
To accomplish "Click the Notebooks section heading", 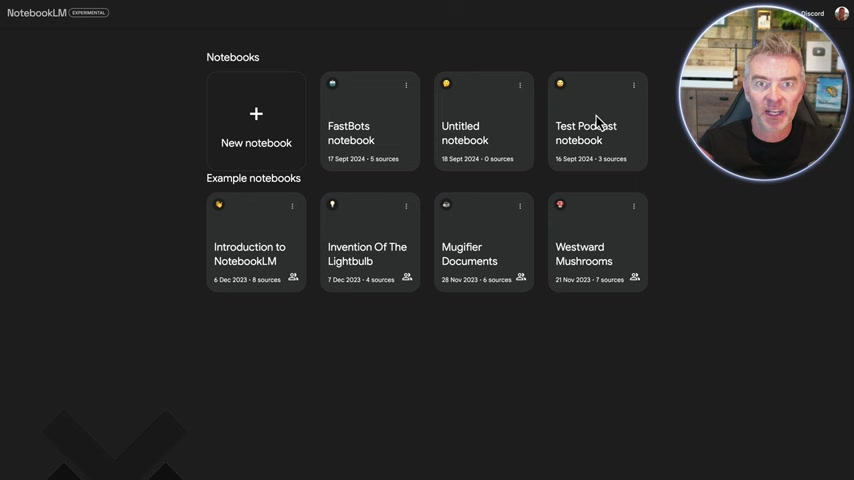I will (233, 57).
